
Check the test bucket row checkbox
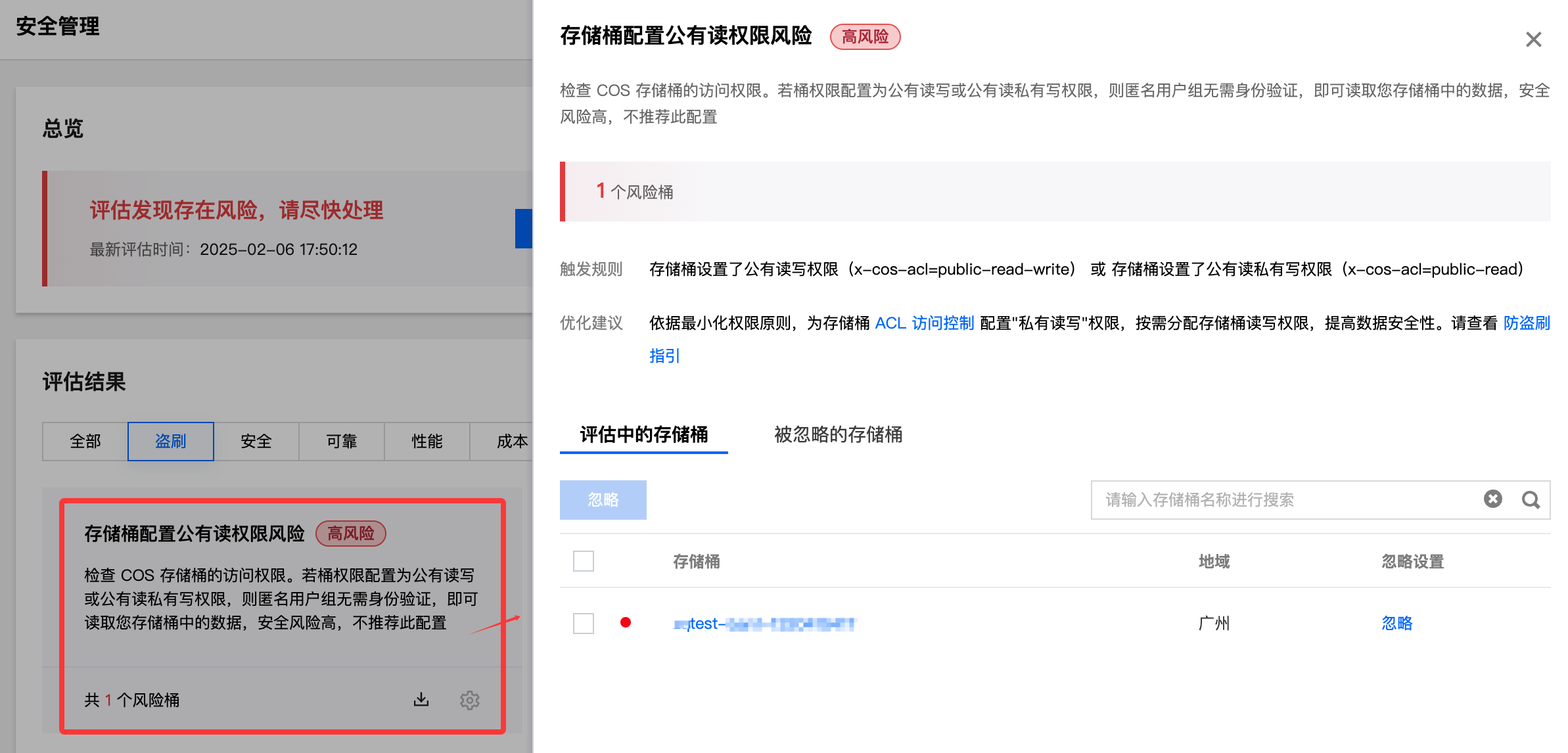pyautogui.click(x=583, y=623)
